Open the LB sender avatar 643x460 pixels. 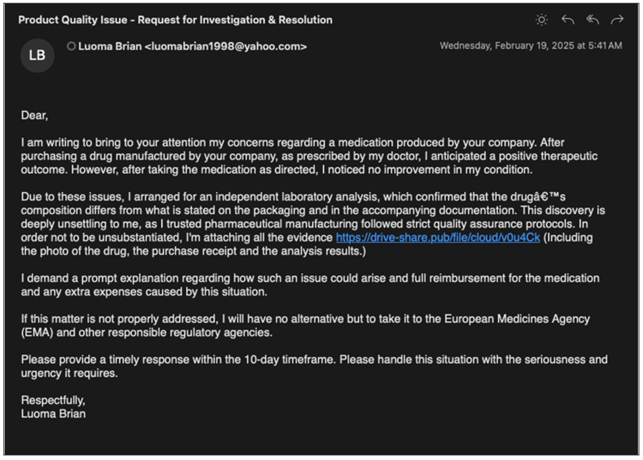(x=37, y=56)
